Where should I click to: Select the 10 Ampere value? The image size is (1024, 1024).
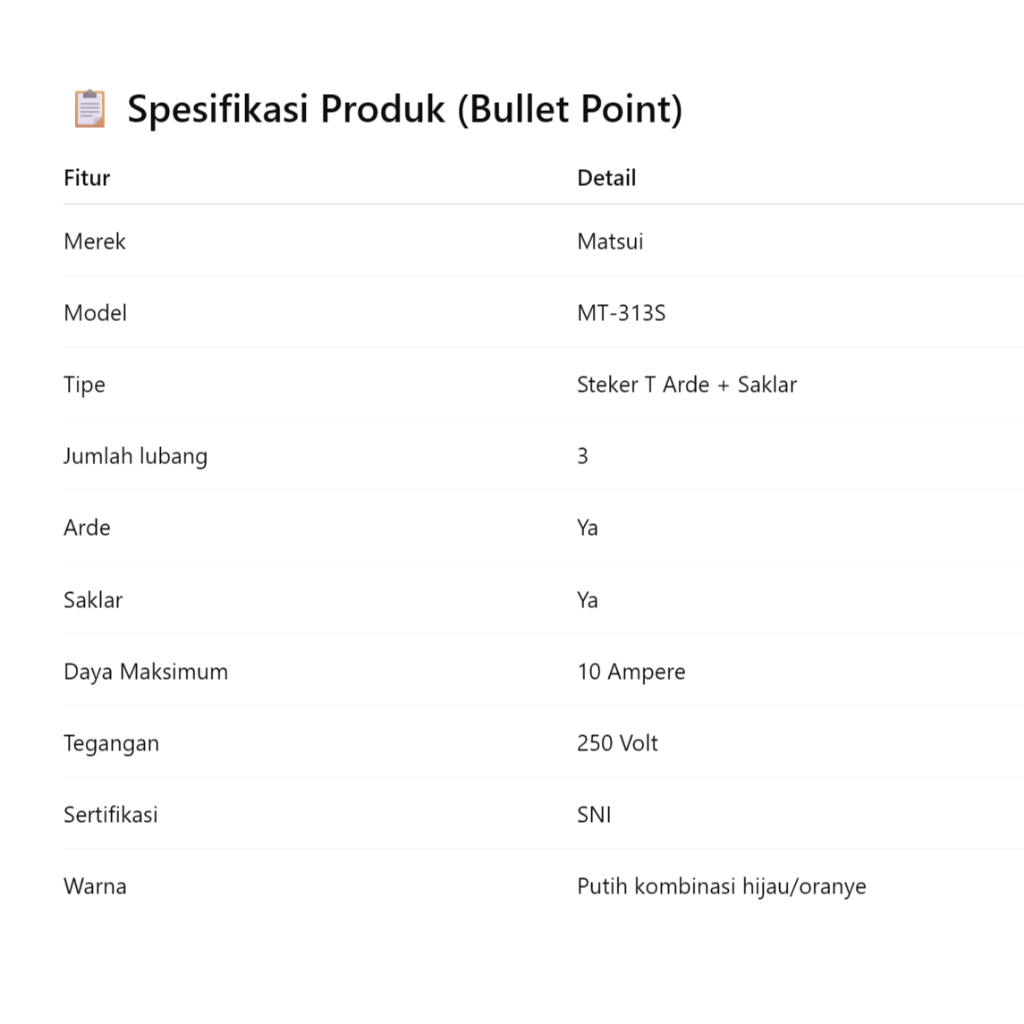[631, 672]
